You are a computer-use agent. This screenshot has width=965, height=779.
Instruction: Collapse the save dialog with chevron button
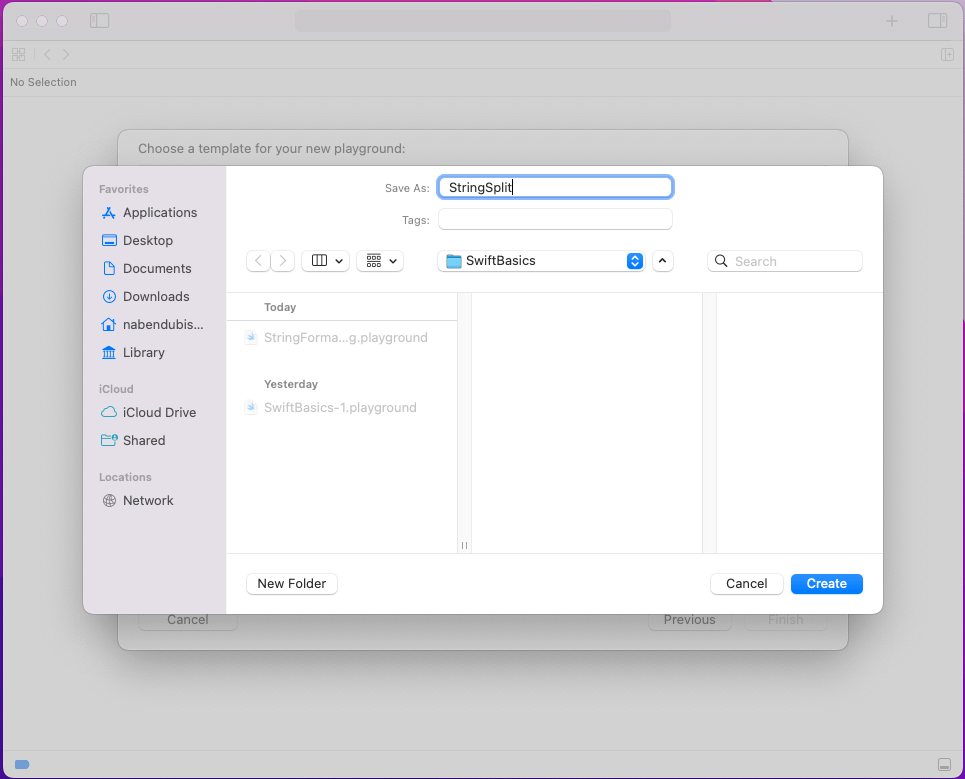point(663,261)
